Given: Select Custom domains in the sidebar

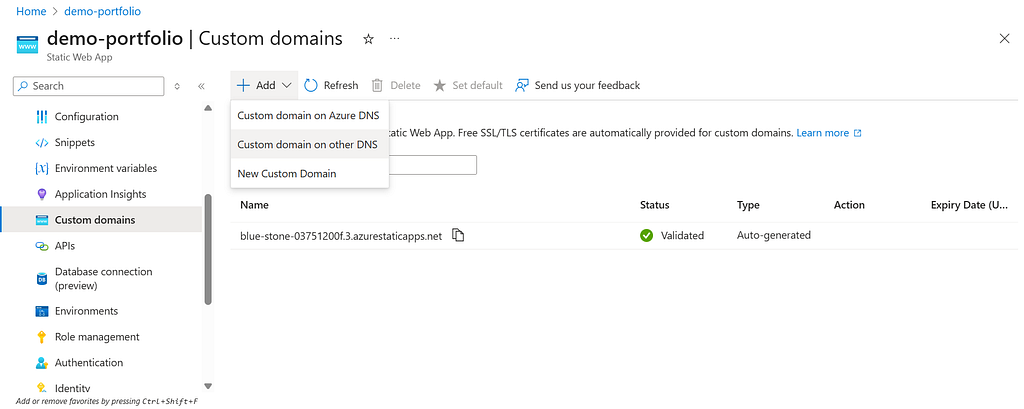Looking at the screenshot, I should click(x=101, y=220).
